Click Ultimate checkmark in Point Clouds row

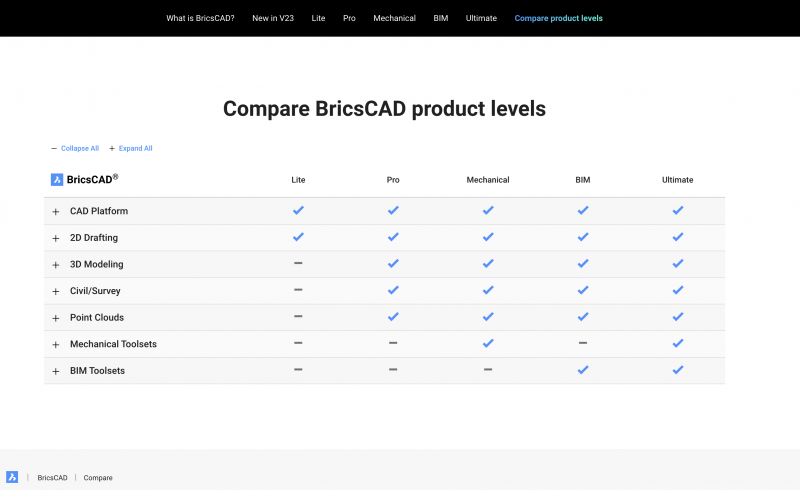pyautogui.click(x=678, y=316)
